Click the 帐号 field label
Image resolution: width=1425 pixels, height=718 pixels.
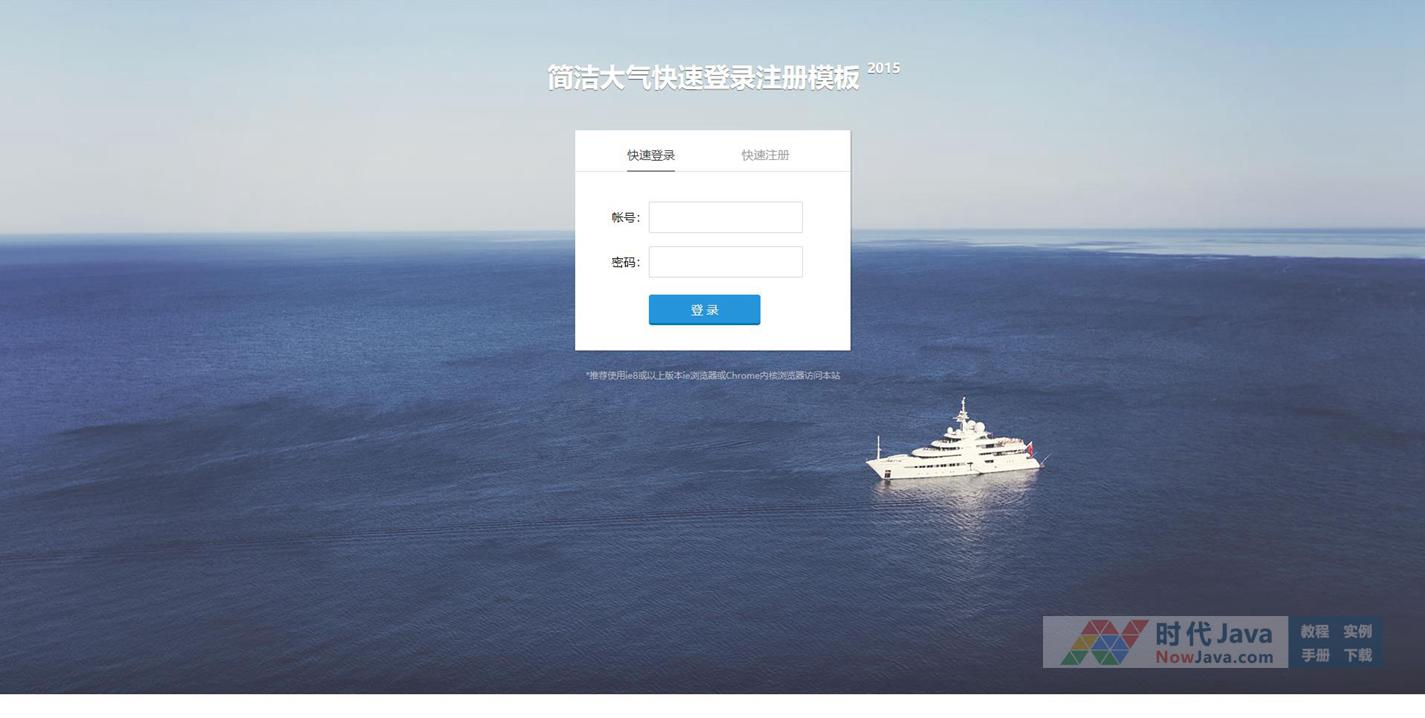(x=626, y=217)
